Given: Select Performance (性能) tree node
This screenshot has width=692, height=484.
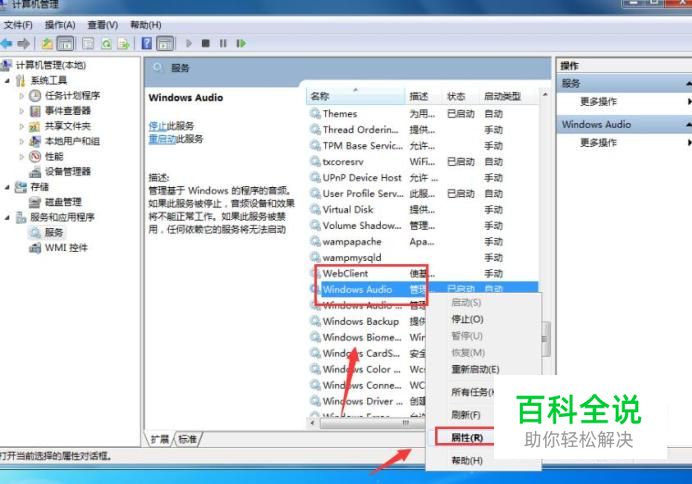Looking at the screenshot, I should (54, 156).
